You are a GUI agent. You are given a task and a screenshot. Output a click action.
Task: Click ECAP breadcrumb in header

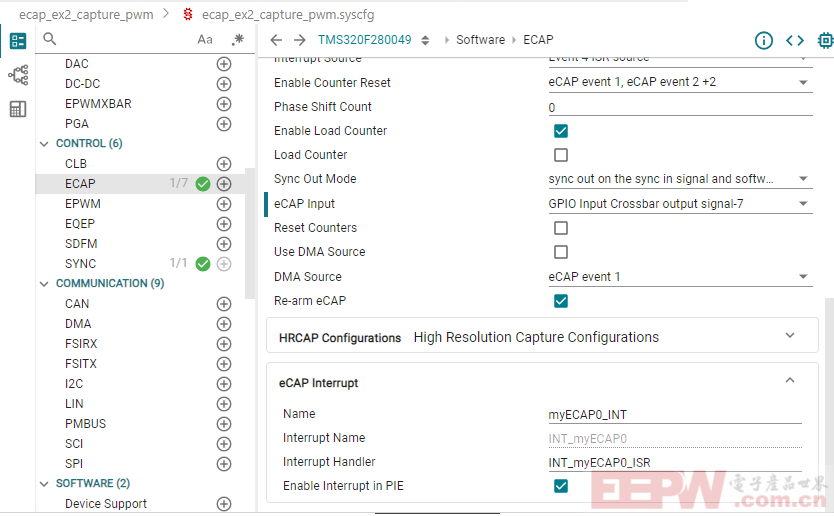(x=538, y=40)
